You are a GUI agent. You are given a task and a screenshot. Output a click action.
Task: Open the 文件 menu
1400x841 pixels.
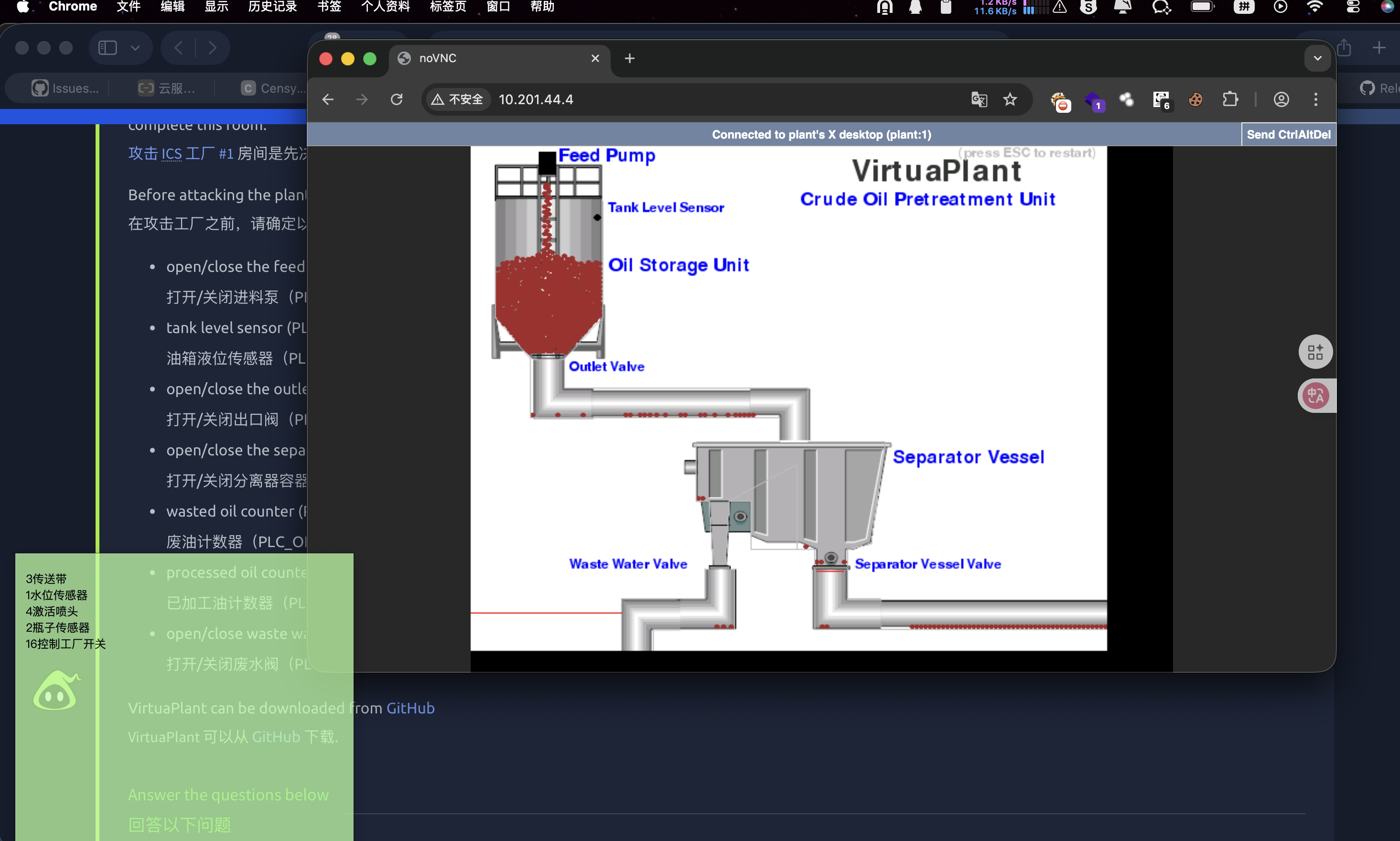click(128, 7)
